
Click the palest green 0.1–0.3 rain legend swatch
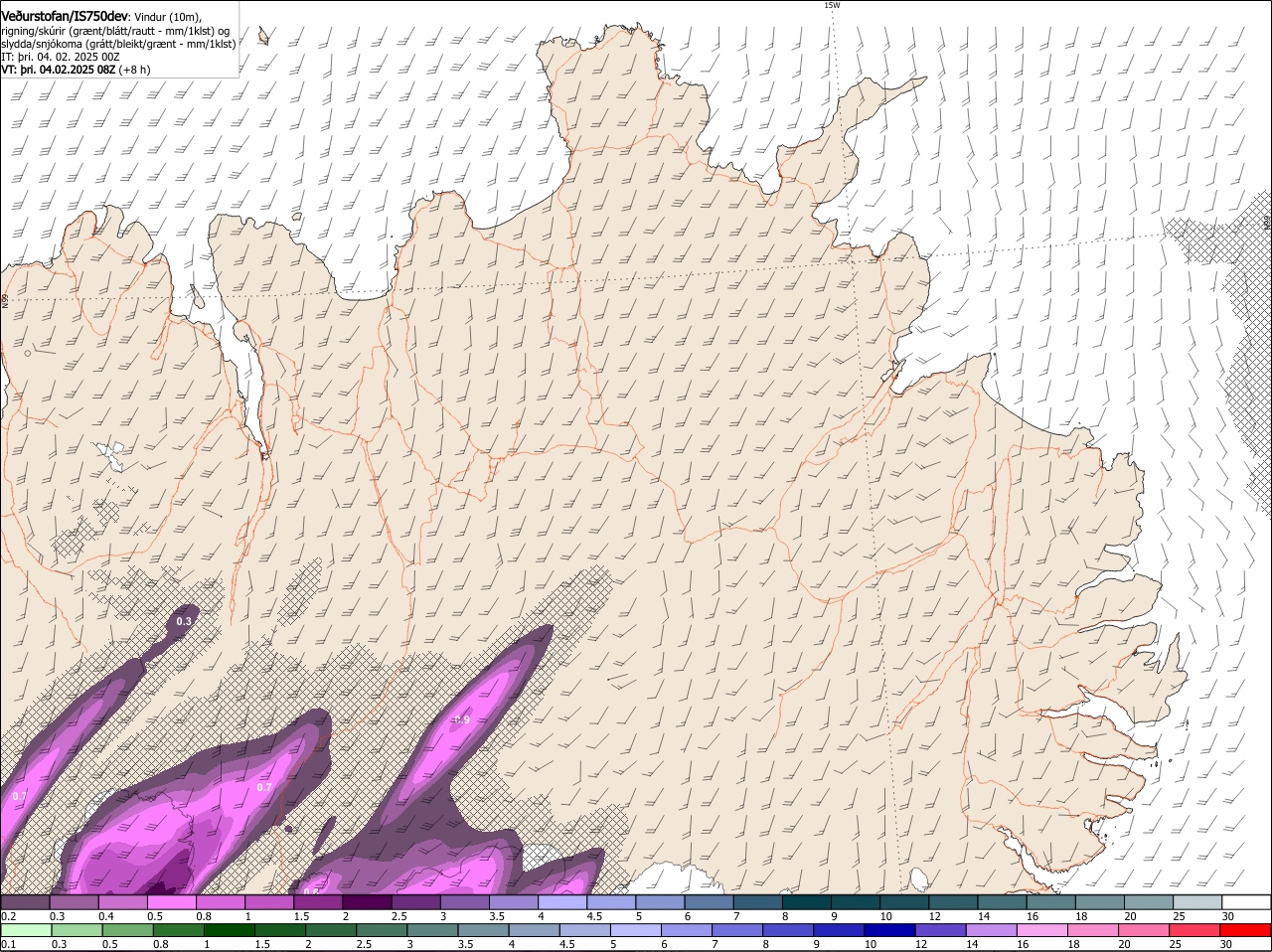tap(26, 931)
